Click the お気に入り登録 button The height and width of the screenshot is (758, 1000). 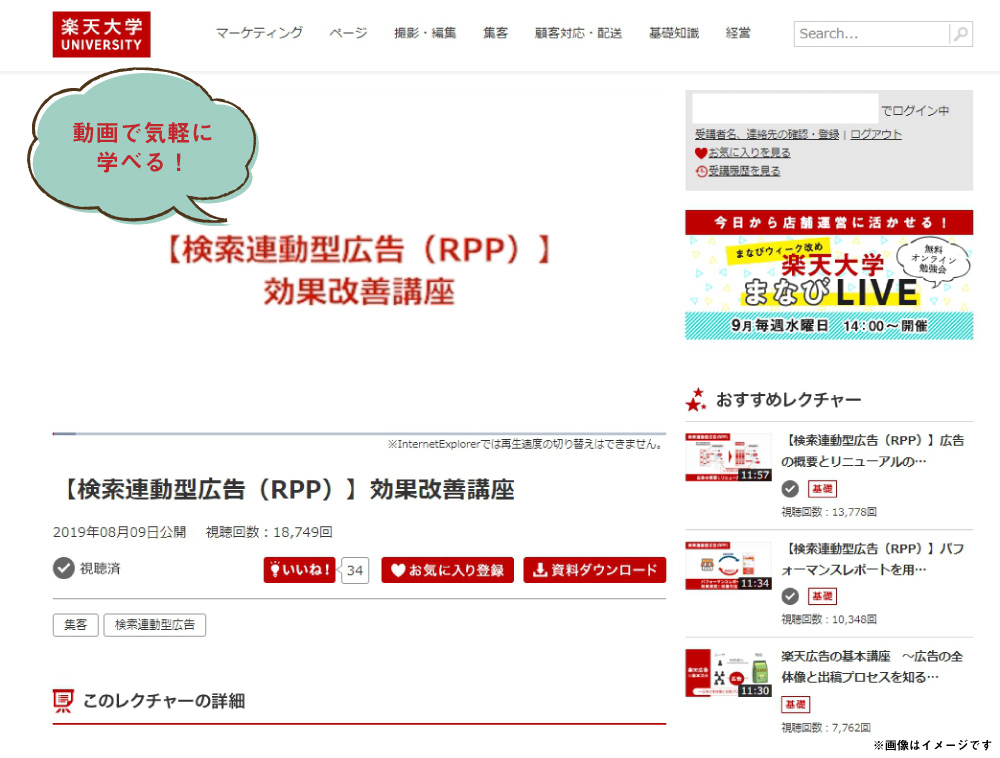(448, 570)
